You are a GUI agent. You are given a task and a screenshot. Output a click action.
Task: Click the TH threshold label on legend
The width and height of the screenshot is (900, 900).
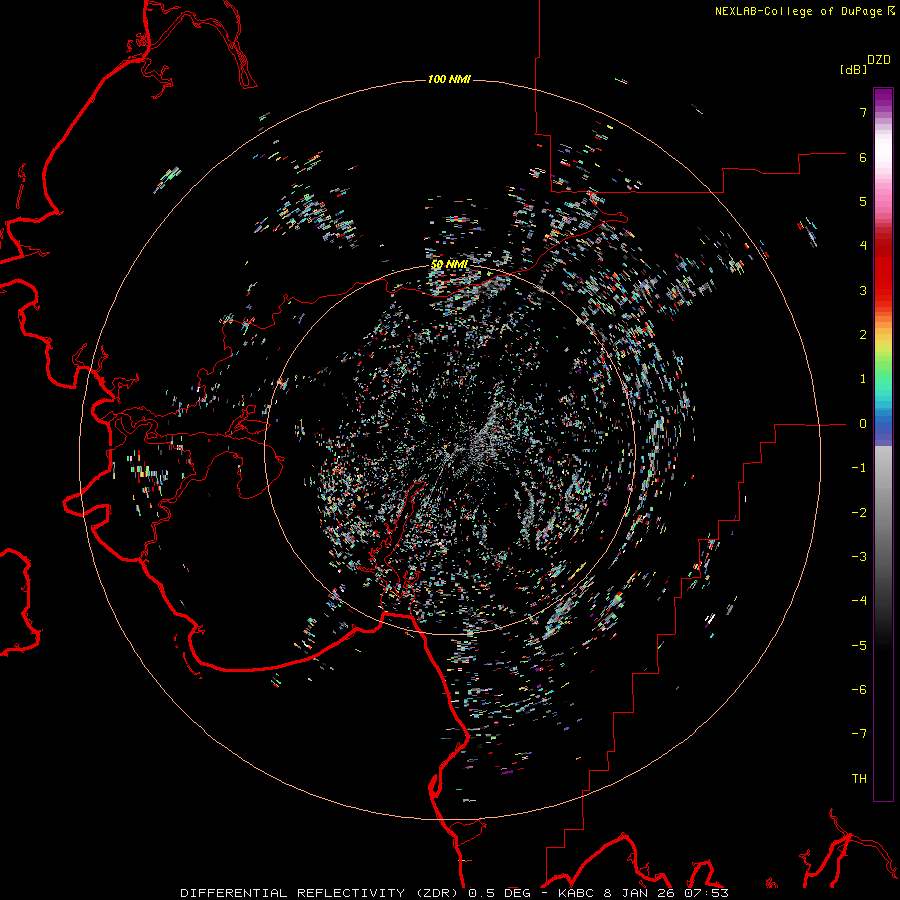[859, 779]
